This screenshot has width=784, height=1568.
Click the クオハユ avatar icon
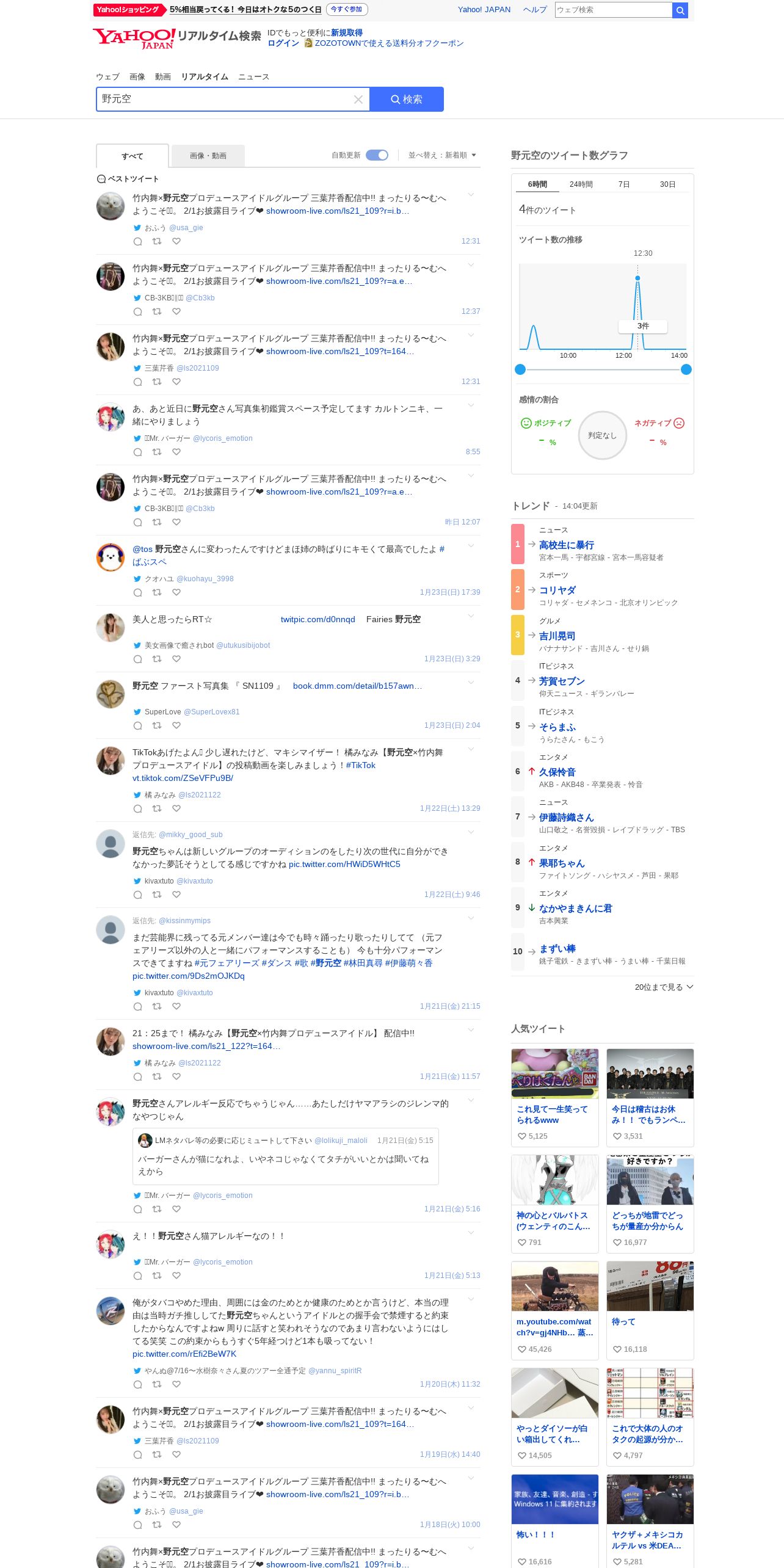[x=111, y=557]
